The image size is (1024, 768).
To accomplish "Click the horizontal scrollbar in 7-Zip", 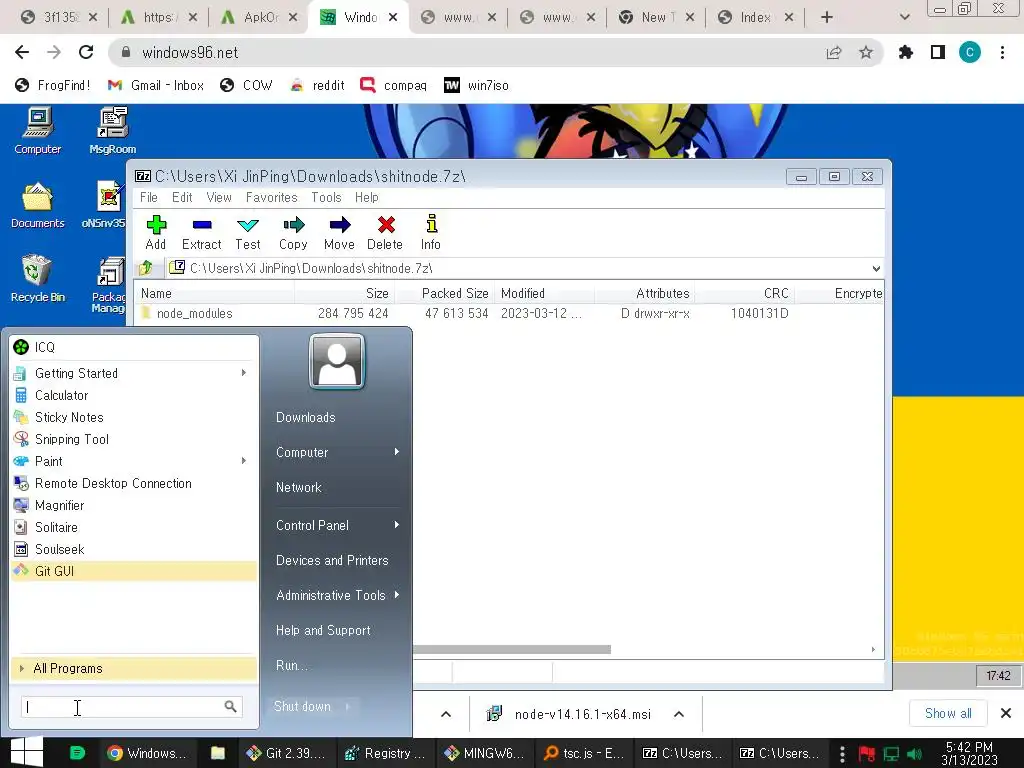I will [x=512, y=649].
